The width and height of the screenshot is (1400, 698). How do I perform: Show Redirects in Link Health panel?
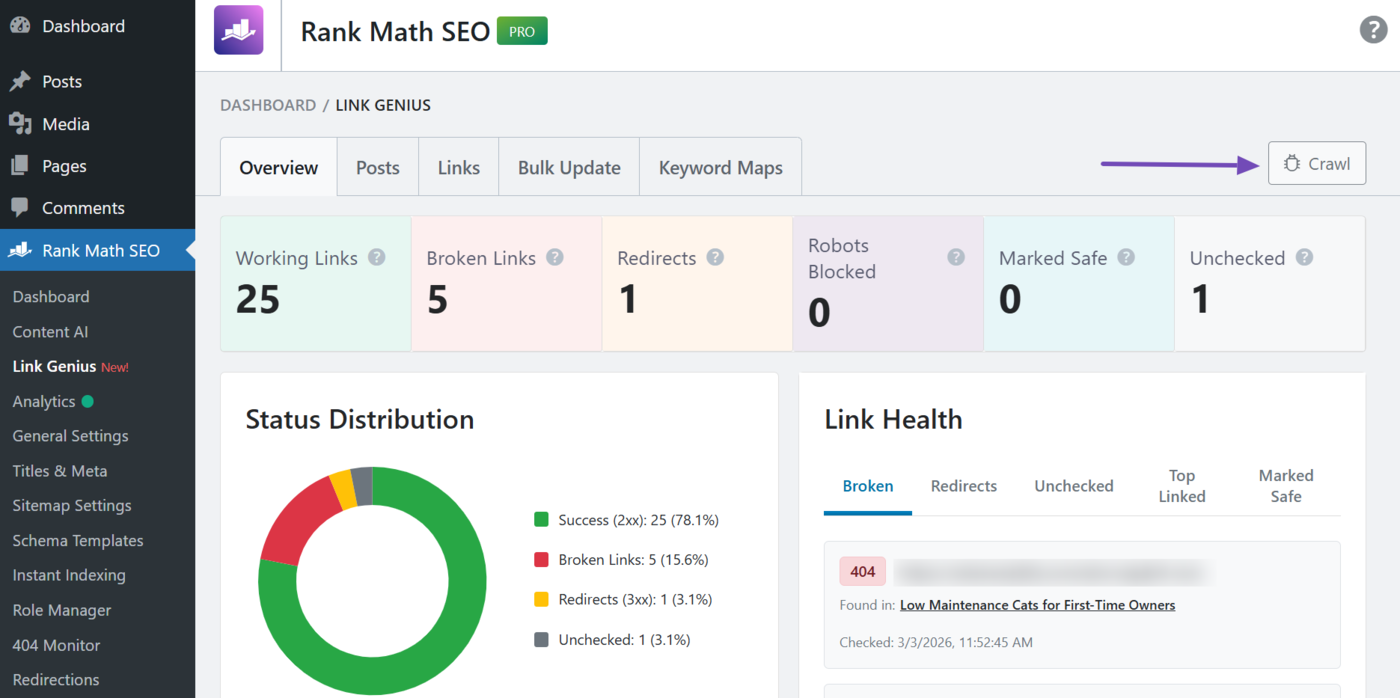point(963,486)
